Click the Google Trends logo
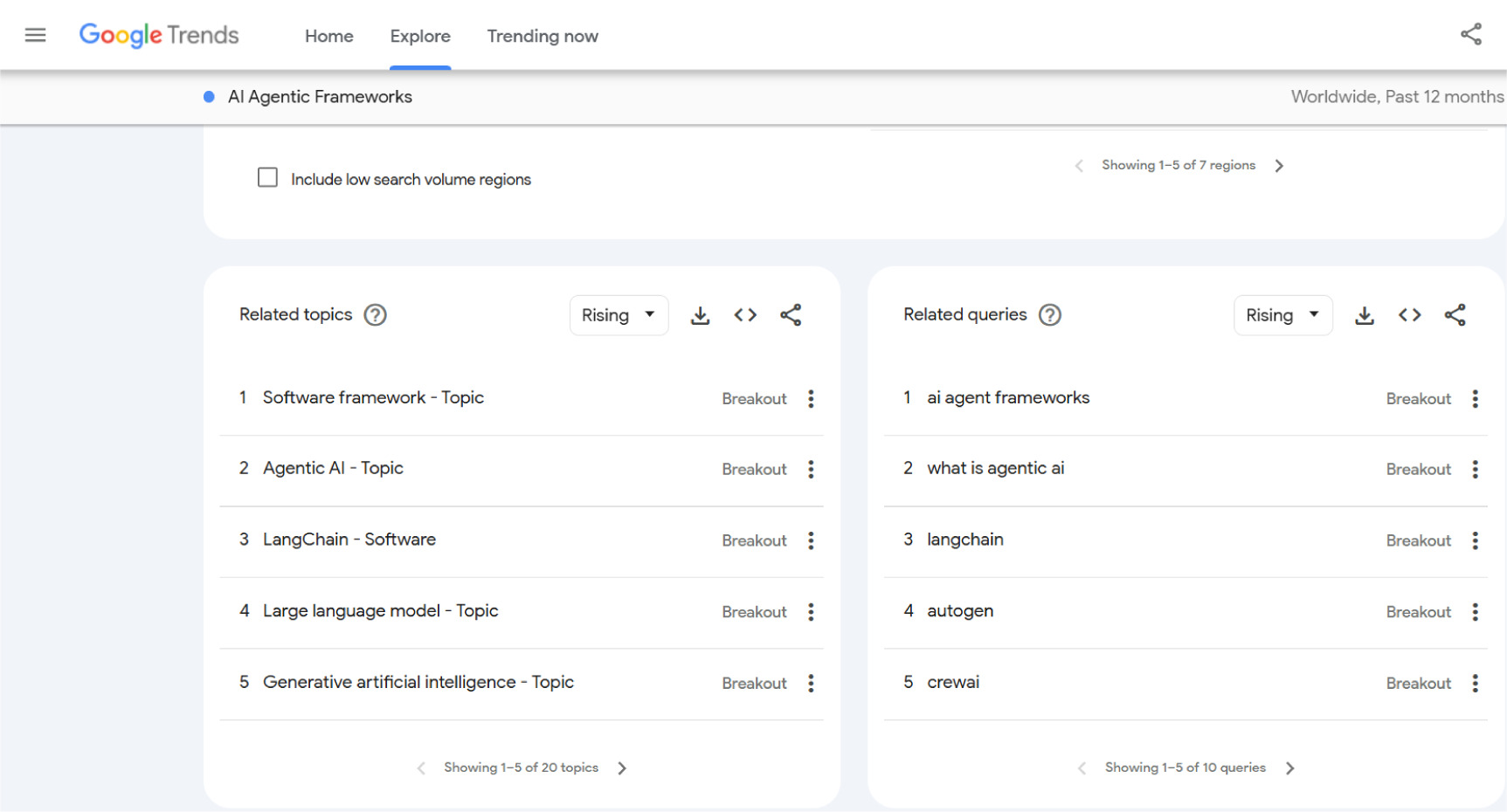This screenshot has height=812, width=1507. [159, 35]
